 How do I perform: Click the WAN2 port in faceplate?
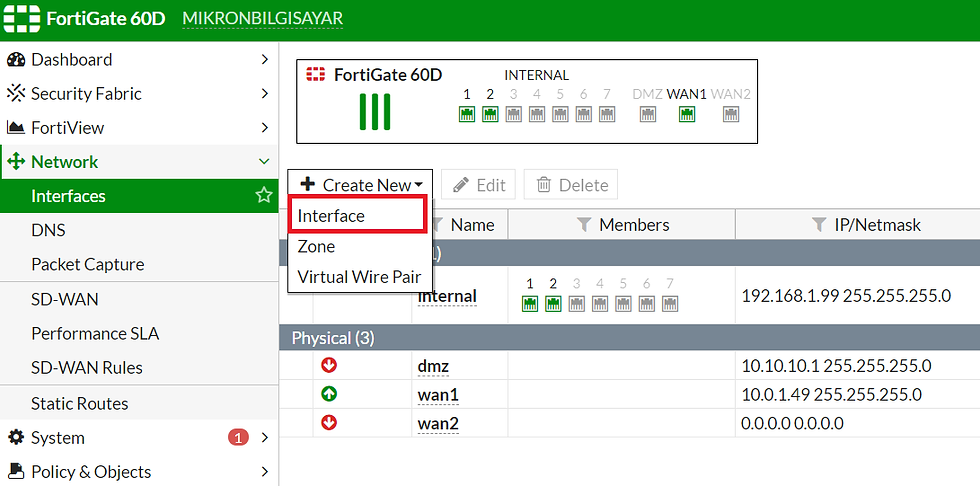[x=731, y=114]
